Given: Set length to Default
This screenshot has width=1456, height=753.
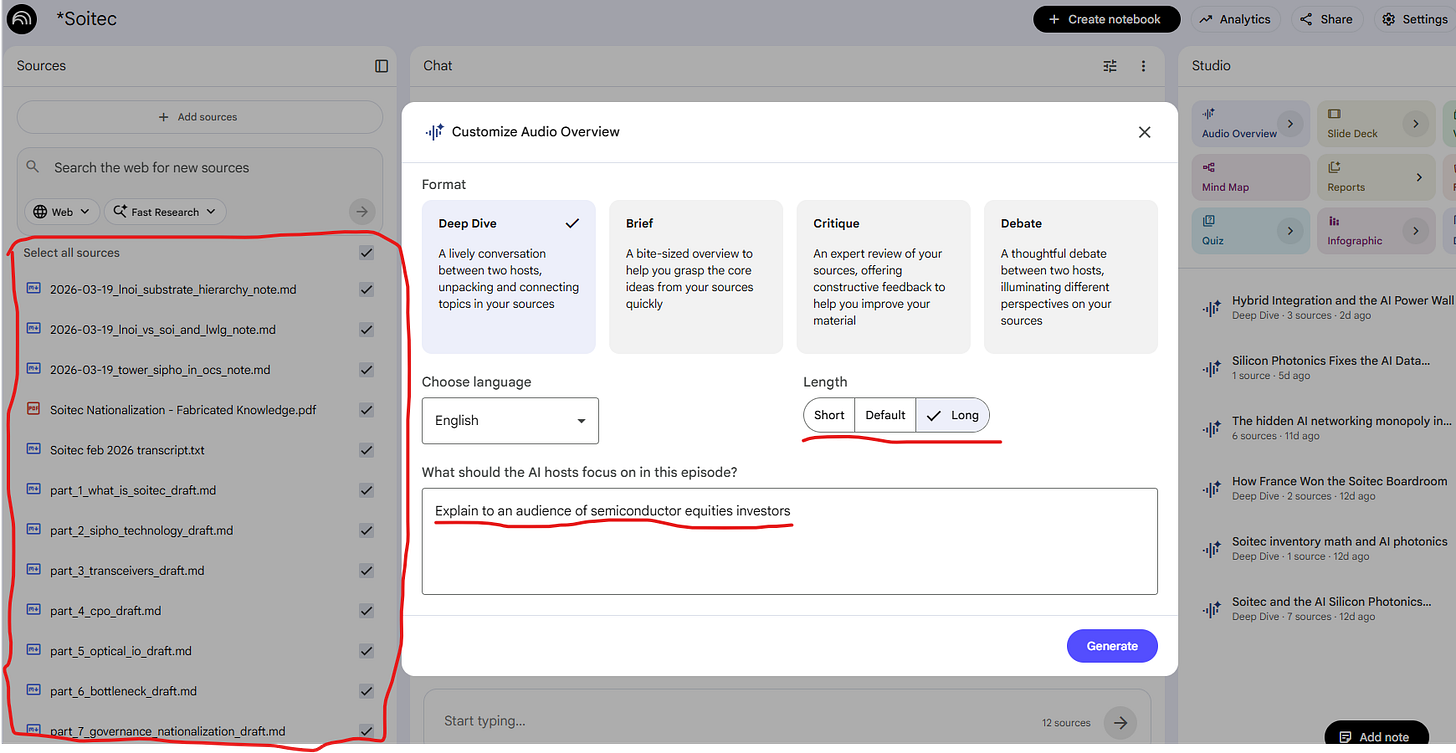Looking at the screenshot, I should [885, 415].
